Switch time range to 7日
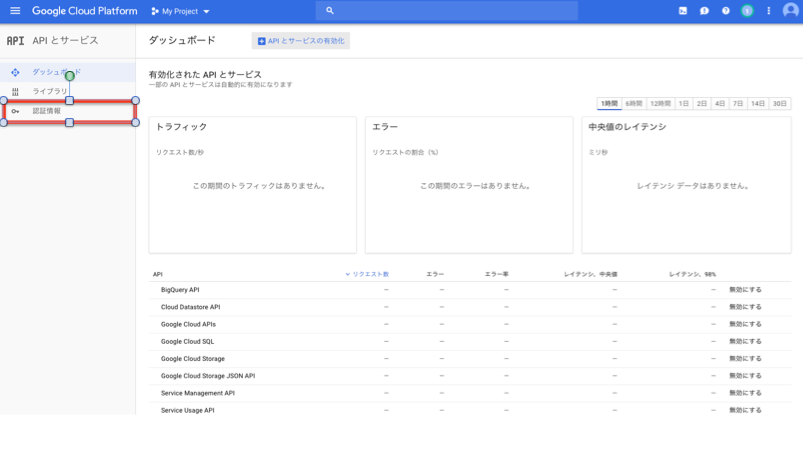The height and width of the screenshot is (473, 803). (737, 103)
